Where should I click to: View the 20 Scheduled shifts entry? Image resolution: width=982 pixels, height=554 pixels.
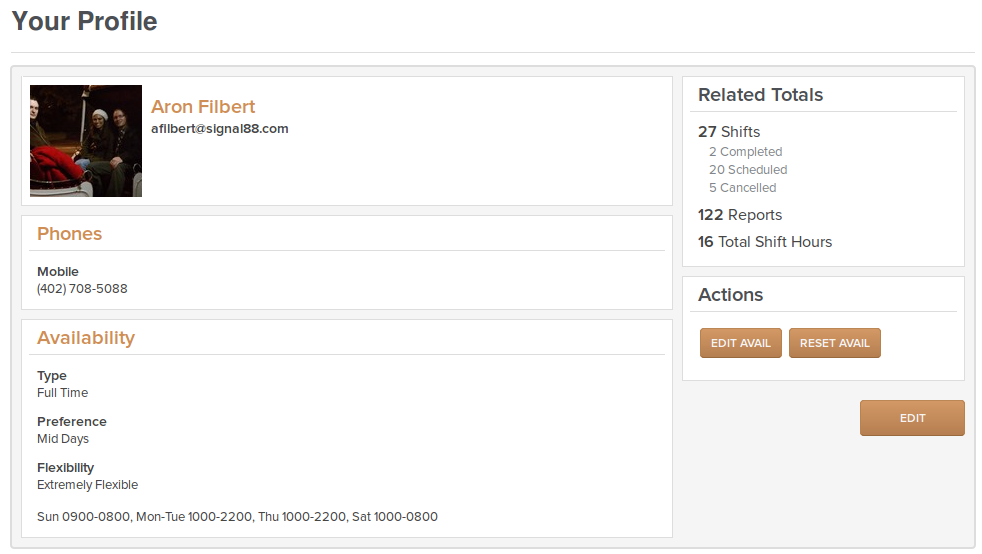click(x=748, y=170)
